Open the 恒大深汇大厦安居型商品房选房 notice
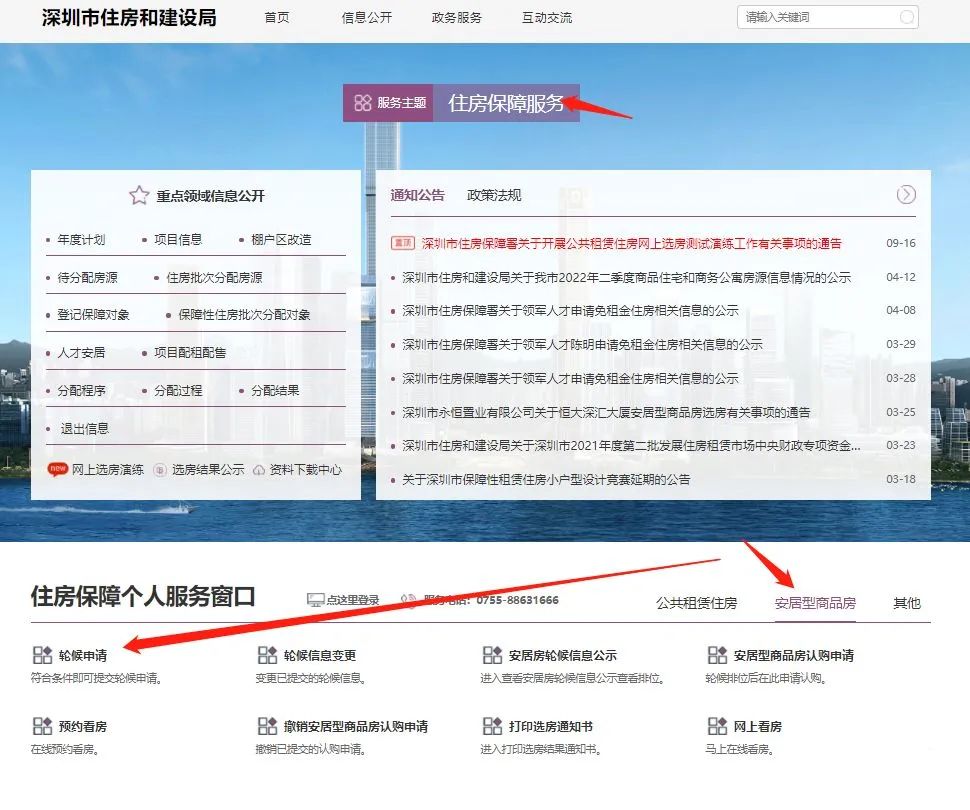This screenshot has width=970, height=810. point(606,412)
